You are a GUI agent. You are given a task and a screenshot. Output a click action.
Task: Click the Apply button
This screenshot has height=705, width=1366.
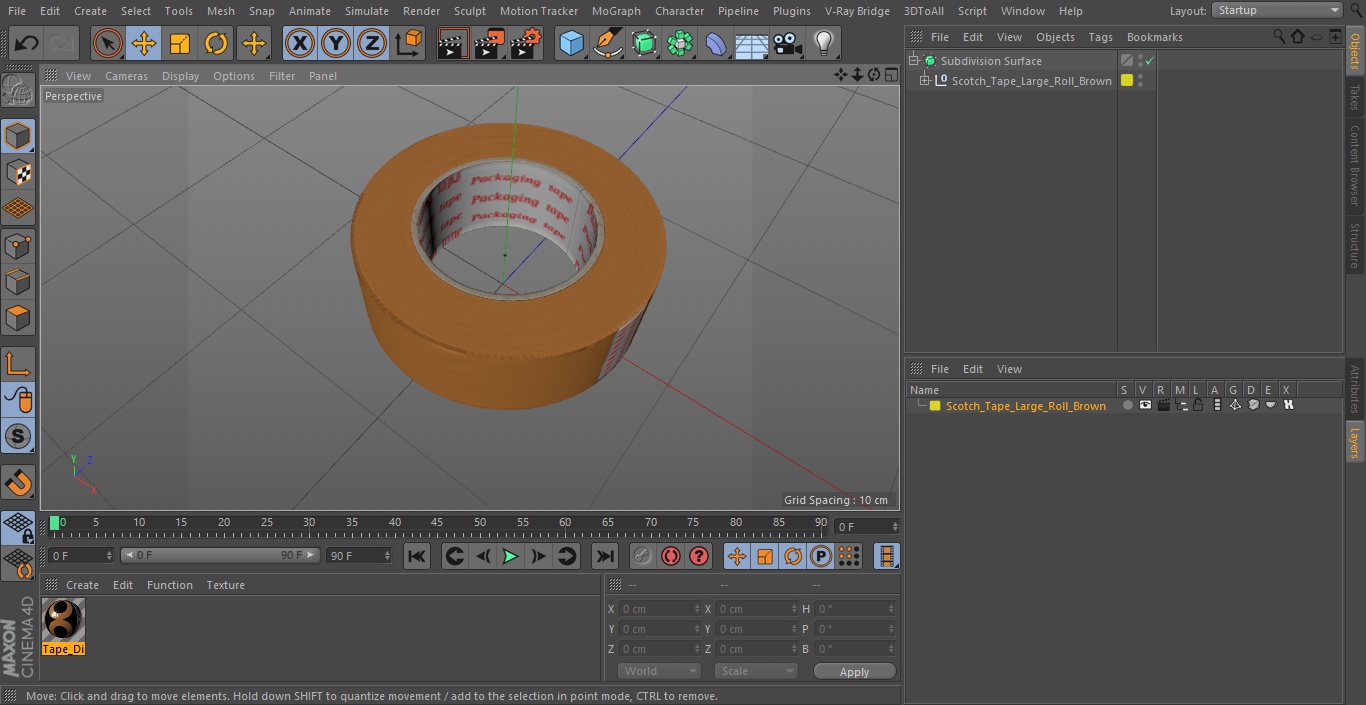(854, 672)
